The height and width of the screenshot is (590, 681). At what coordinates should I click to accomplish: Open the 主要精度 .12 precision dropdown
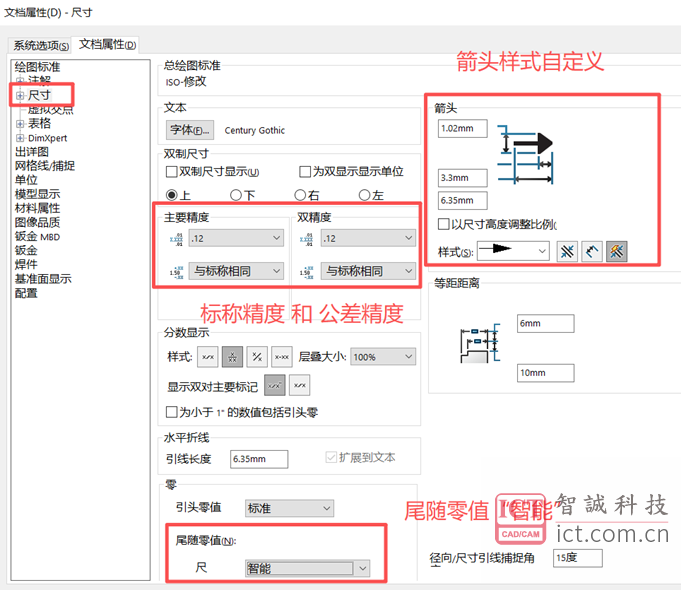click(x=236, y=238)
